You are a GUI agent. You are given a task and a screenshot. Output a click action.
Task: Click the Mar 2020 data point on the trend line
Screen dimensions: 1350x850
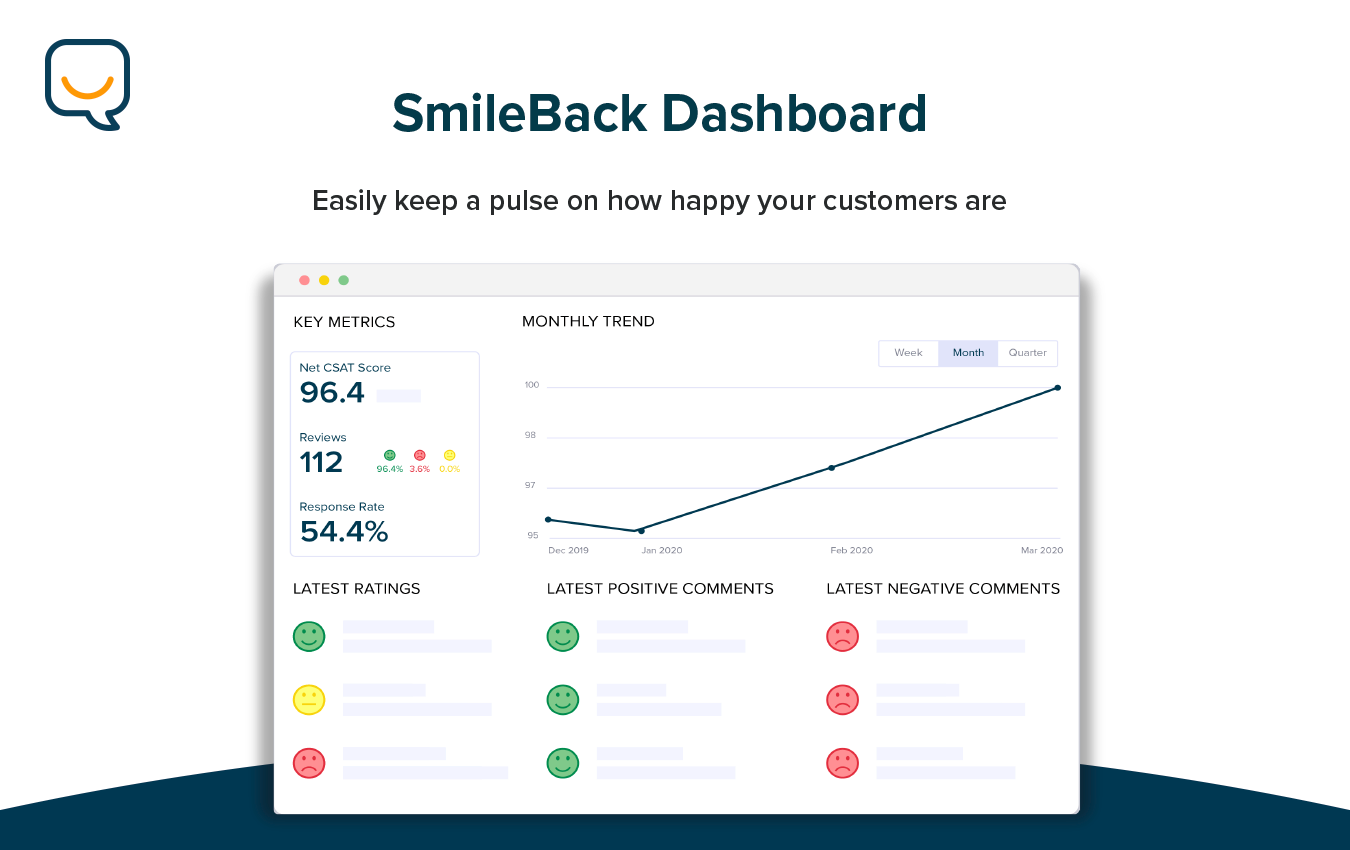tap(1057, 388)
